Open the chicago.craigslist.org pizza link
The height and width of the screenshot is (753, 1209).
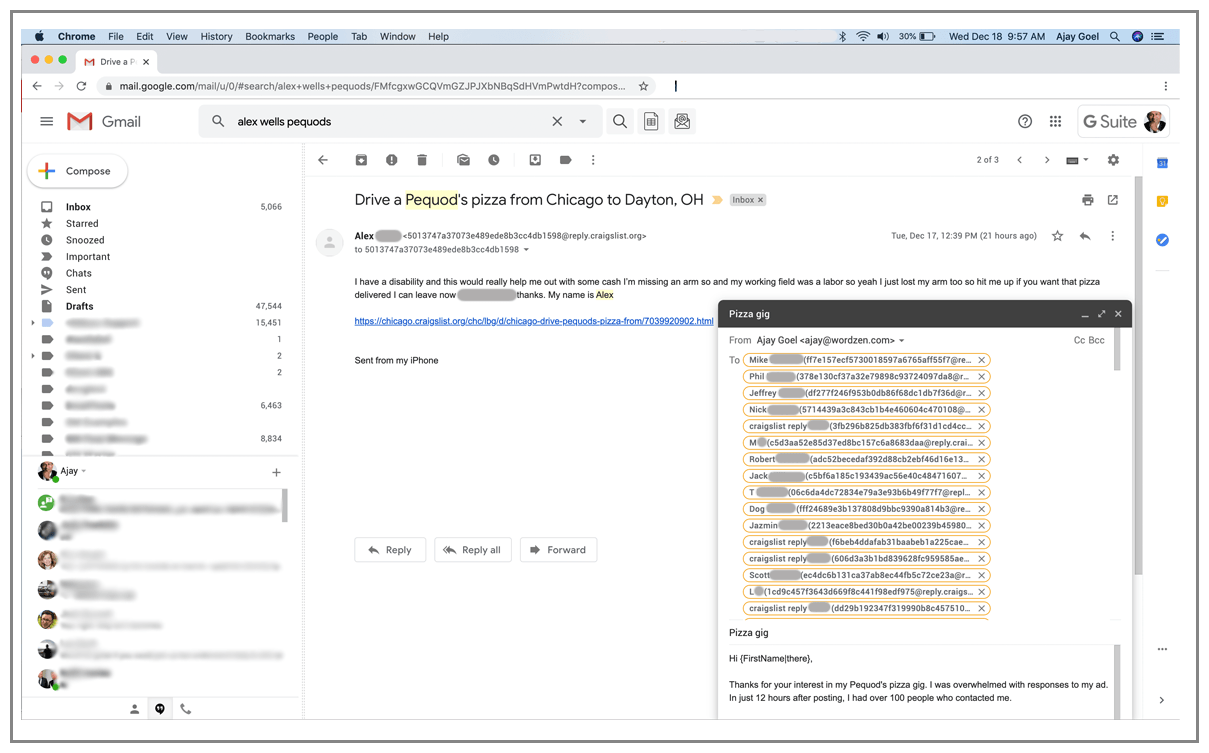pos(534,321)
